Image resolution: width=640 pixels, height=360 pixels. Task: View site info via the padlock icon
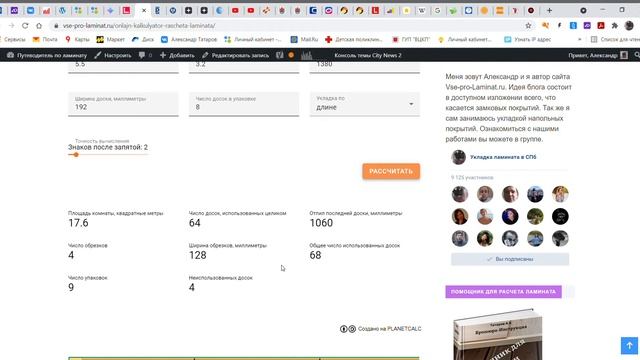click(56, 26)
